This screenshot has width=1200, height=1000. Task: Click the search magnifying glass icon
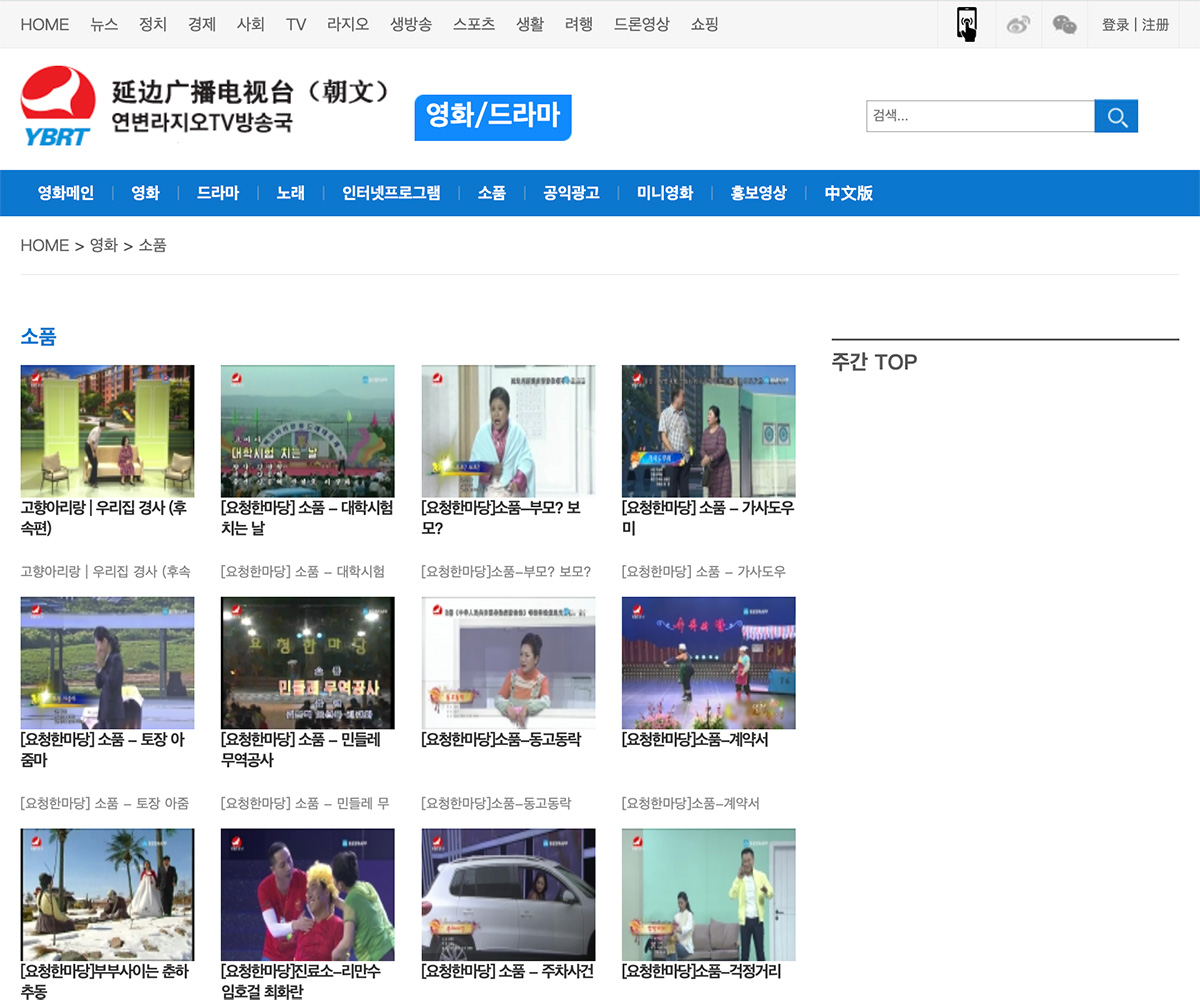pyautogui.click(x=1116, y=116)
